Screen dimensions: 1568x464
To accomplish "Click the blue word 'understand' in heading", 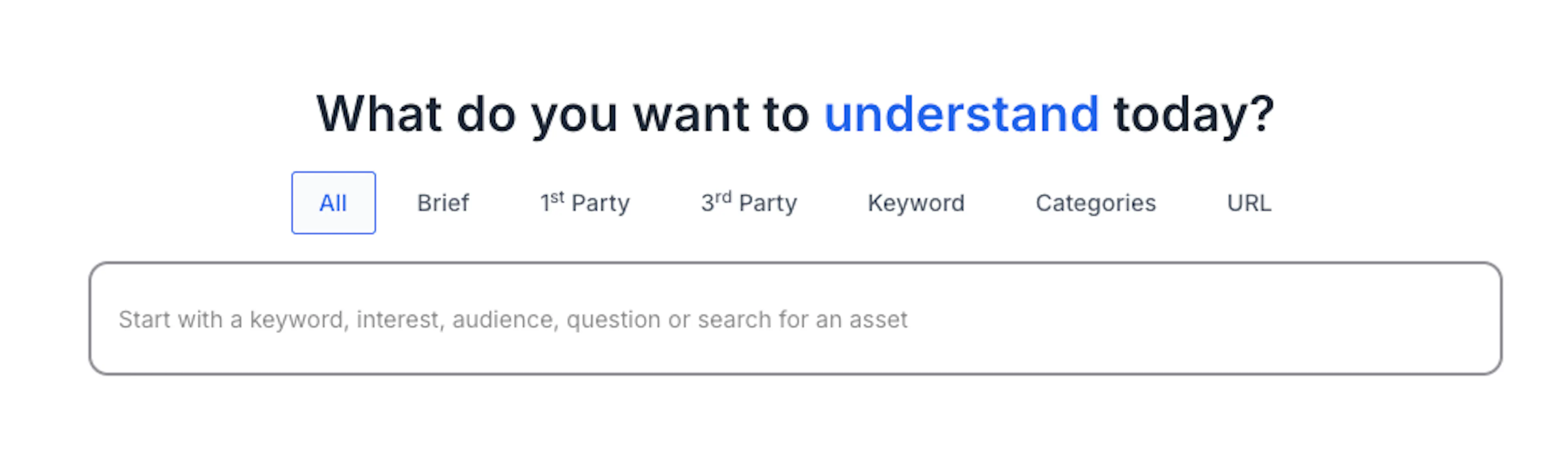I will point(961,114).
